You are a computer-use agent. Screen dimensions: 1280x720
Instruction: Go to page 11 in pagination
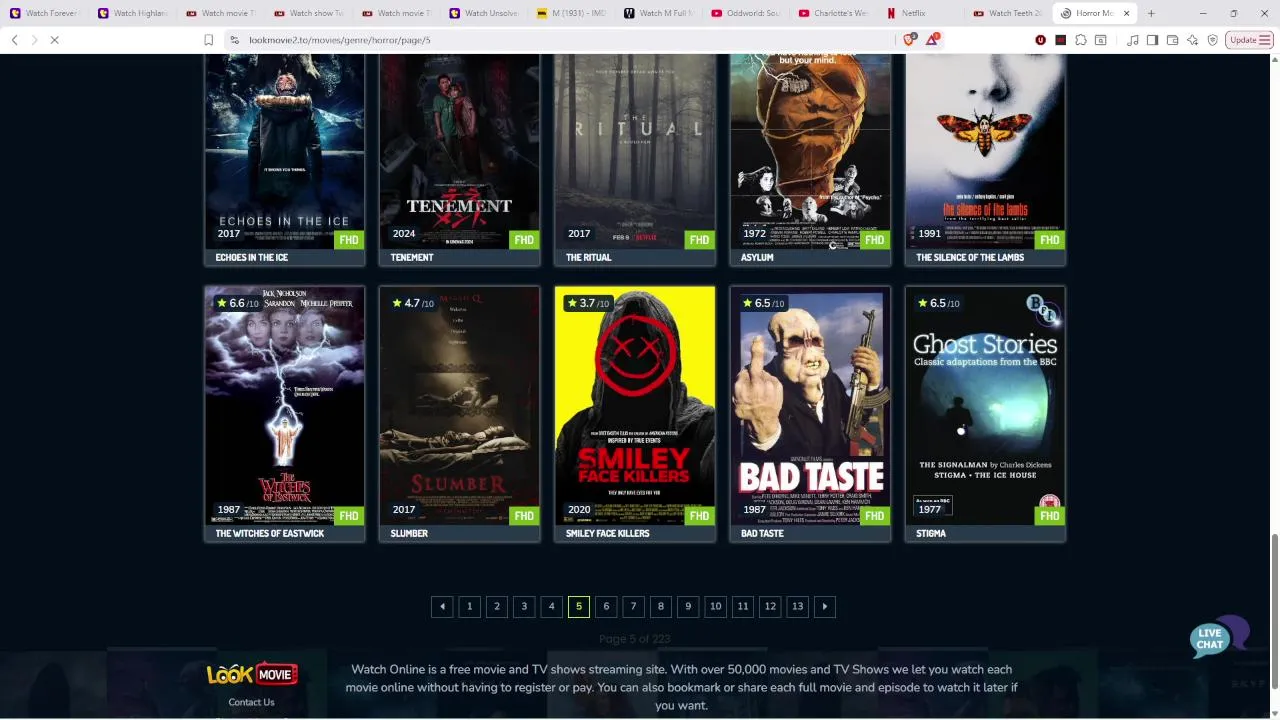coord(742,606)
